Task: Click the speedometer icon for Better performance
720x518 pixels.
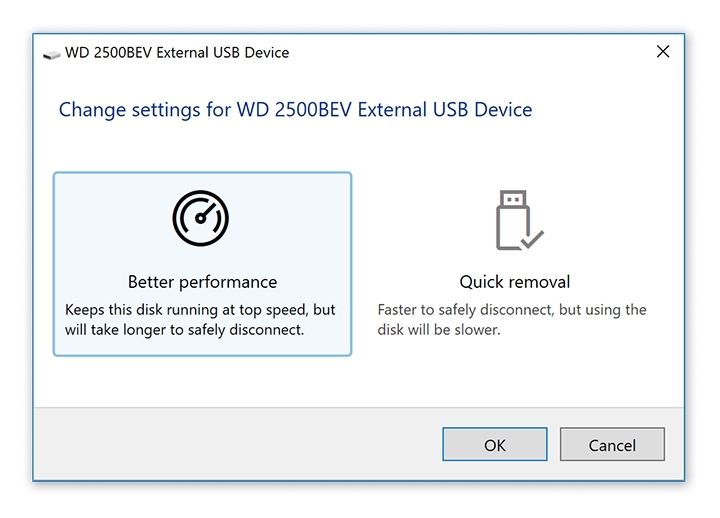Action: [x=201, y=219]
